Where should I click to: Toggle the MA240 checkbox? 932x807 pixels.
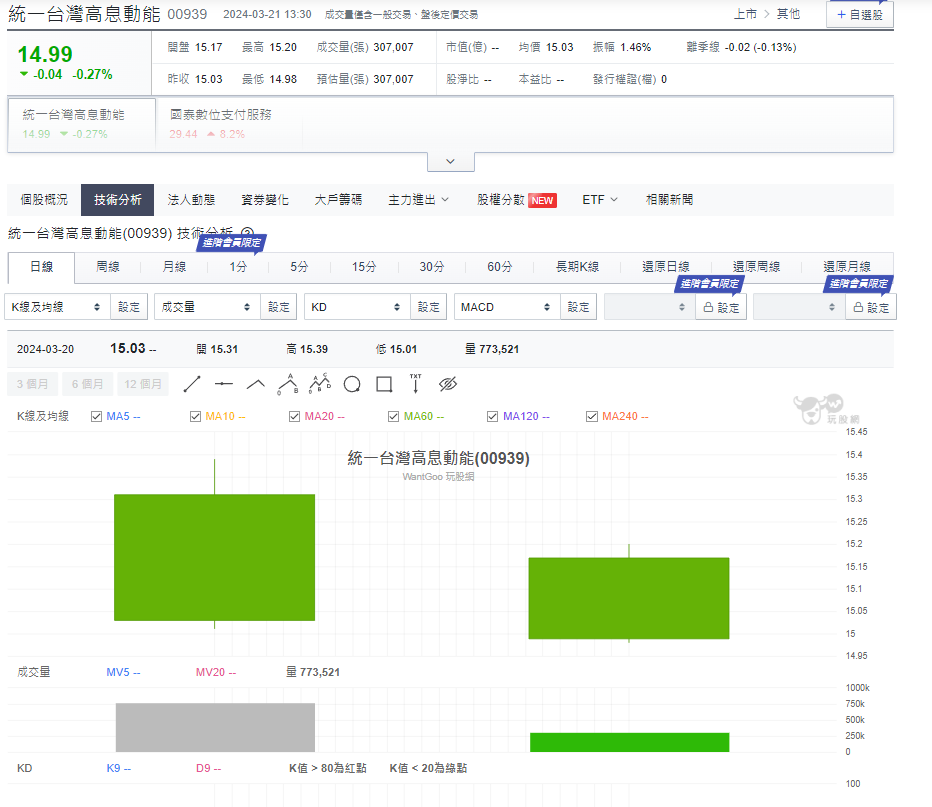pos(591,417)
